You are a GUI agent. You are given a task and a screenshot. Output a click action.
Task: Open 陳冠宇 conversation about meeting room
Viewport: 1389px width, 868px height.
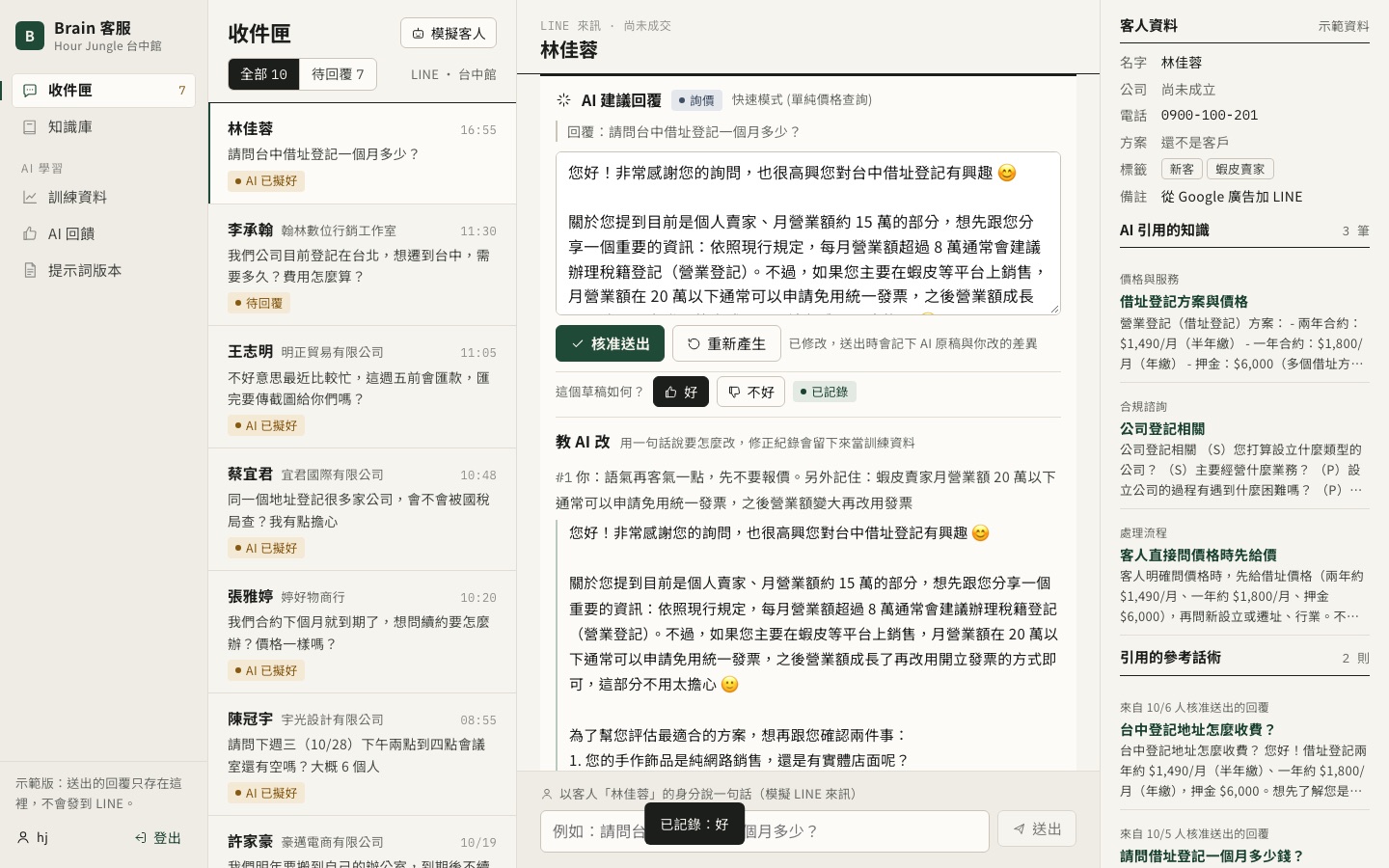coord(363,754)
